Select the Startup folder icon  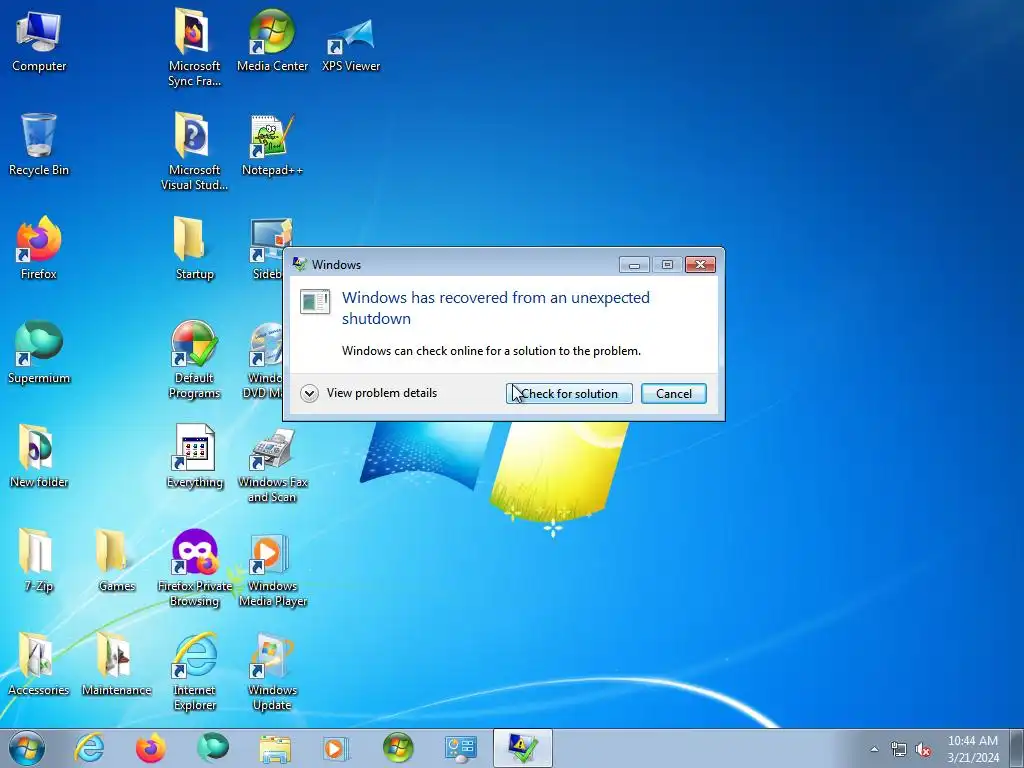[x=194, y=248]
